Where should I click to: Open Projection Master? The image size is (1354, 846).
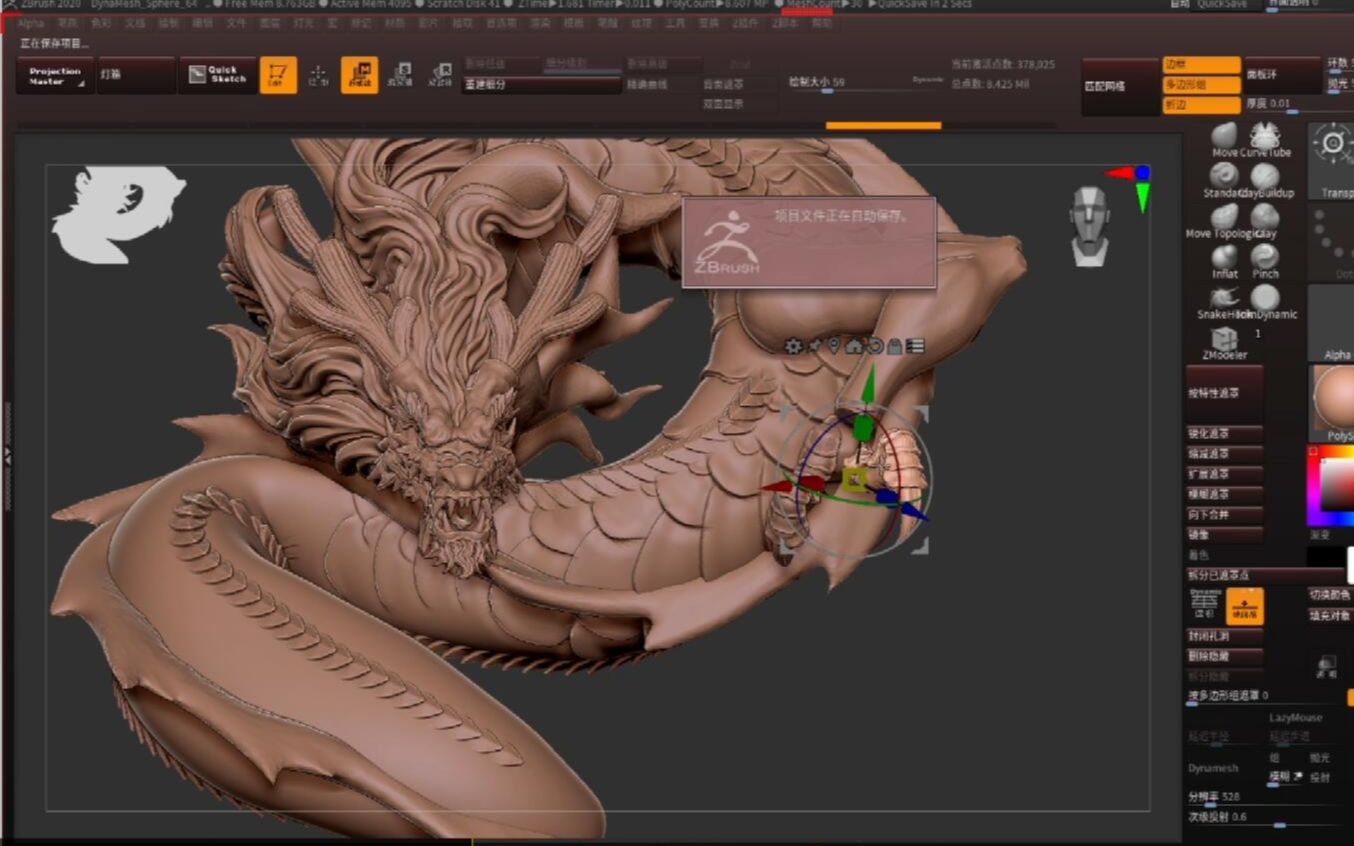click(55, 75)
